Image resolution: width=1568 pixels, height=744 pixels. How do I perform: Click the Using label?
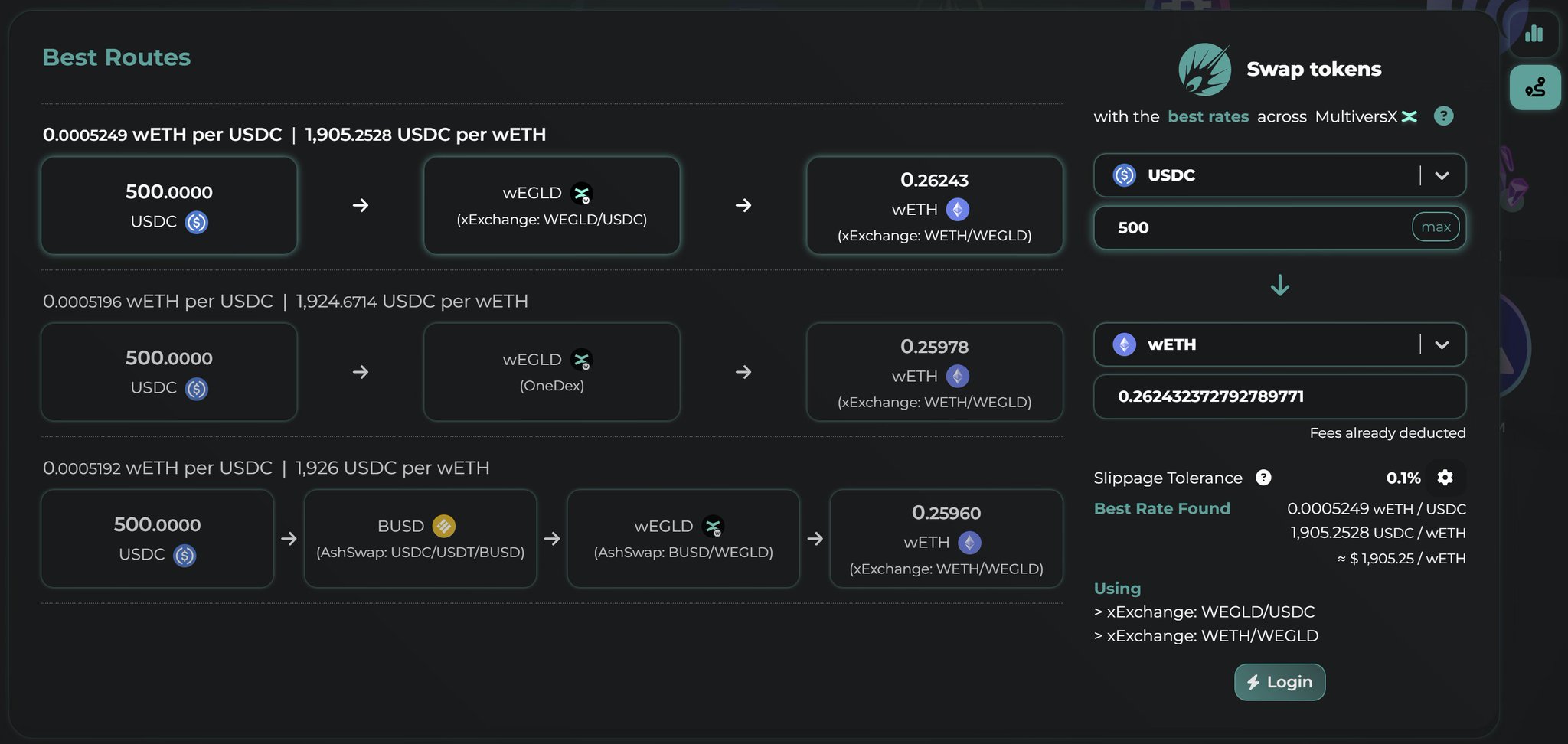[1118, 589]
